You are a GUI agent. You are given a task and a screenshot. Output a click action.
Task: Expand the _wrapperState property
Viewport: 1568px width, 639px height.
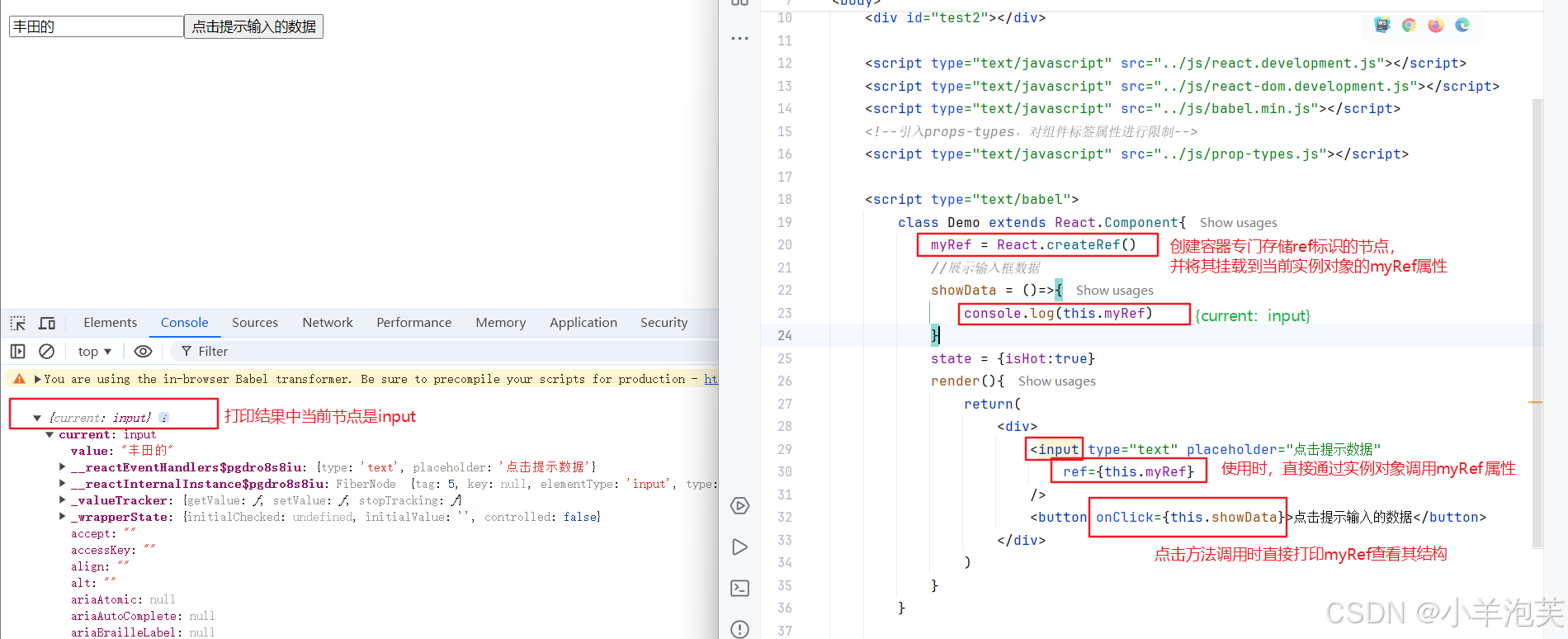(x=63, y=517)
